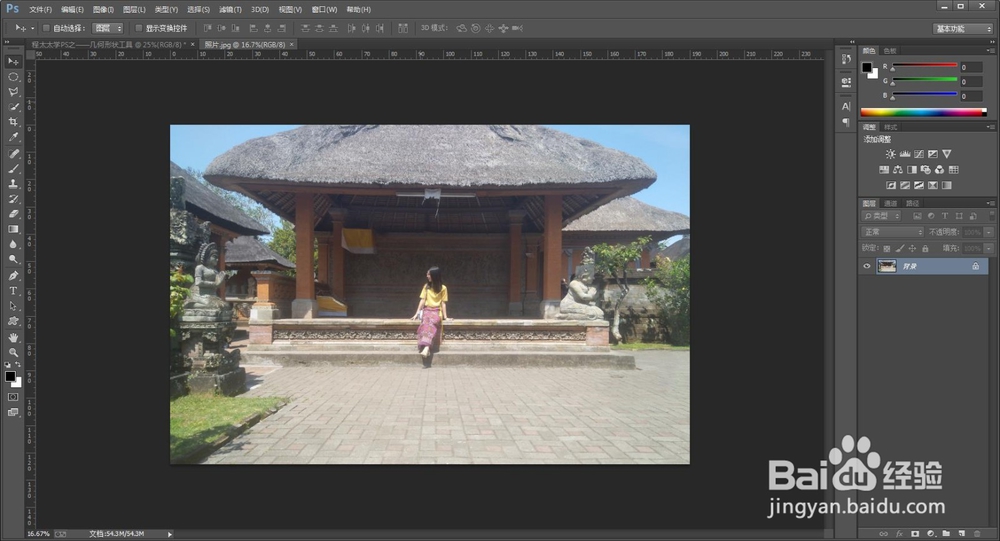Viewport: 1000px width, 541px height.
Task: Select the Custom Shape tool
Action: coord(13,321)
